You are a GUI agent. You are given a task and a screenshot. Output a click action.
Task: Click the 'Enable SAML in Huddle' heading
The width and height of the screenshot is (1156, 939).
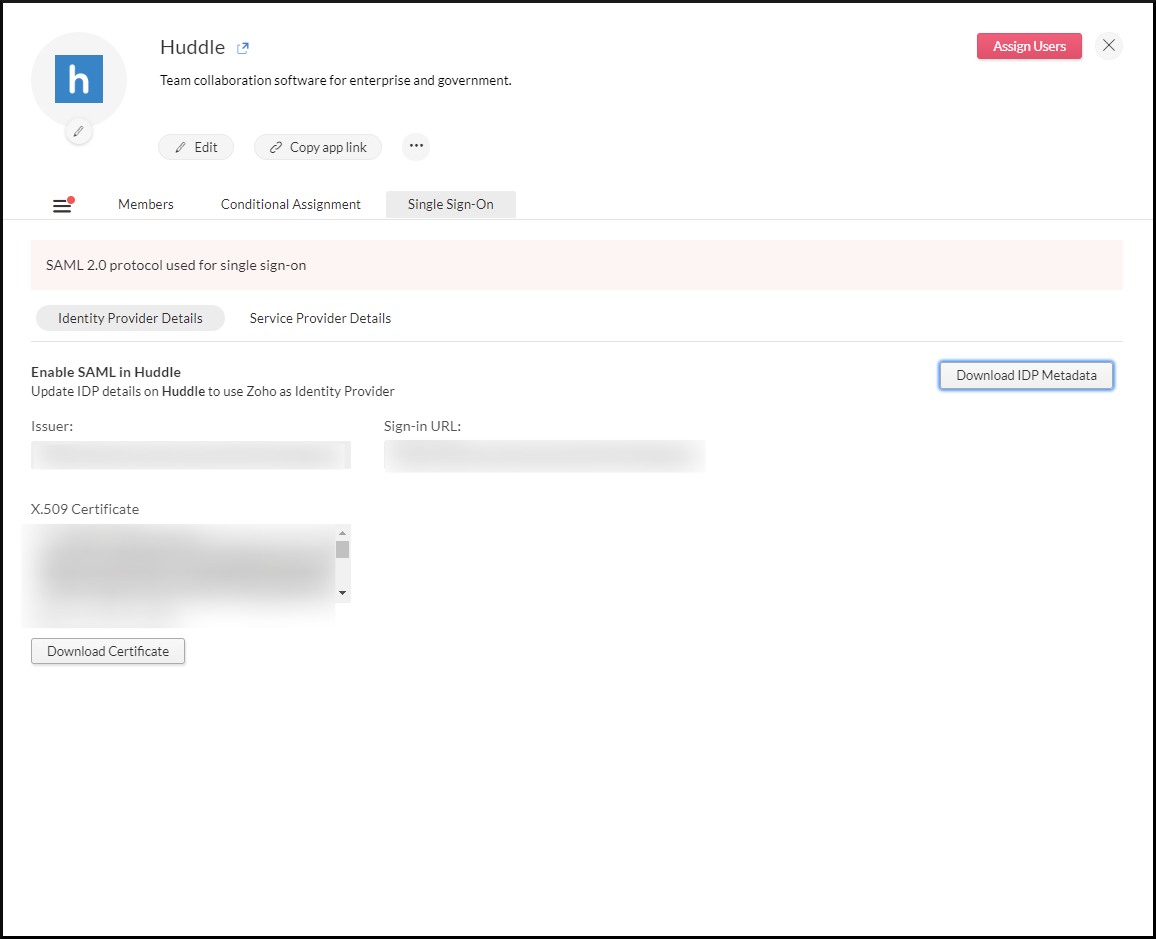pyautogui.click(x=105, y=372)
